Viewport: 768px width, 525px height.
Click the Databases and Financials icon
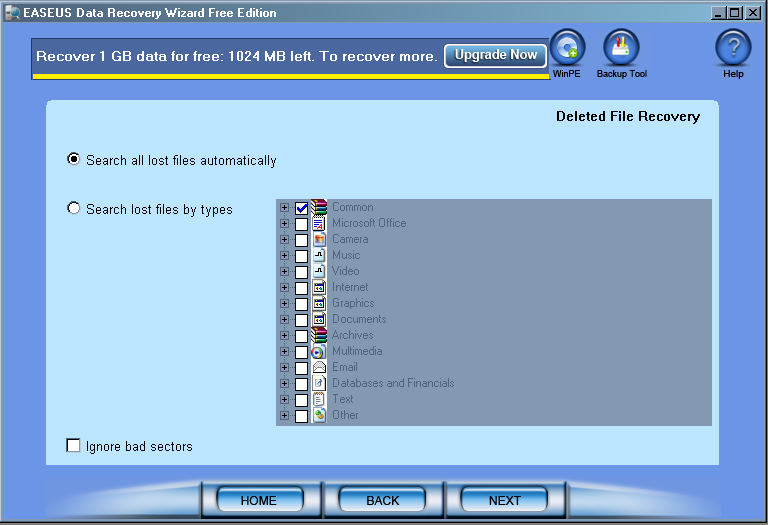click(x=319, y=383)
